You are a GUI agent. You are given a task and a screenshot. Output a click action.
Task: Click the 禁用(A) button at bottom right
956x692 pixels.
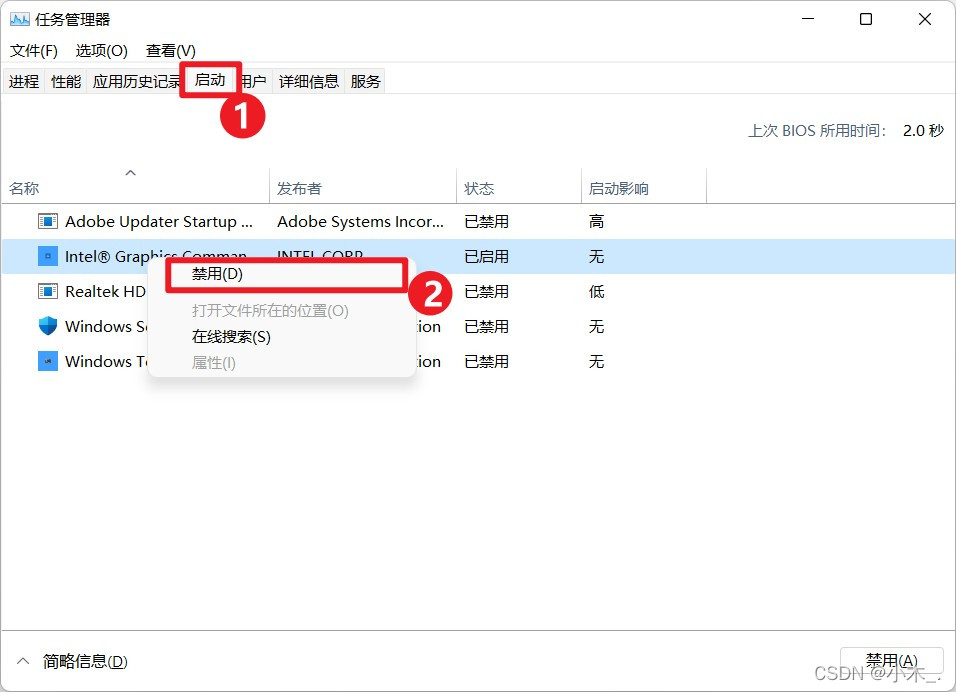(891, 661)
